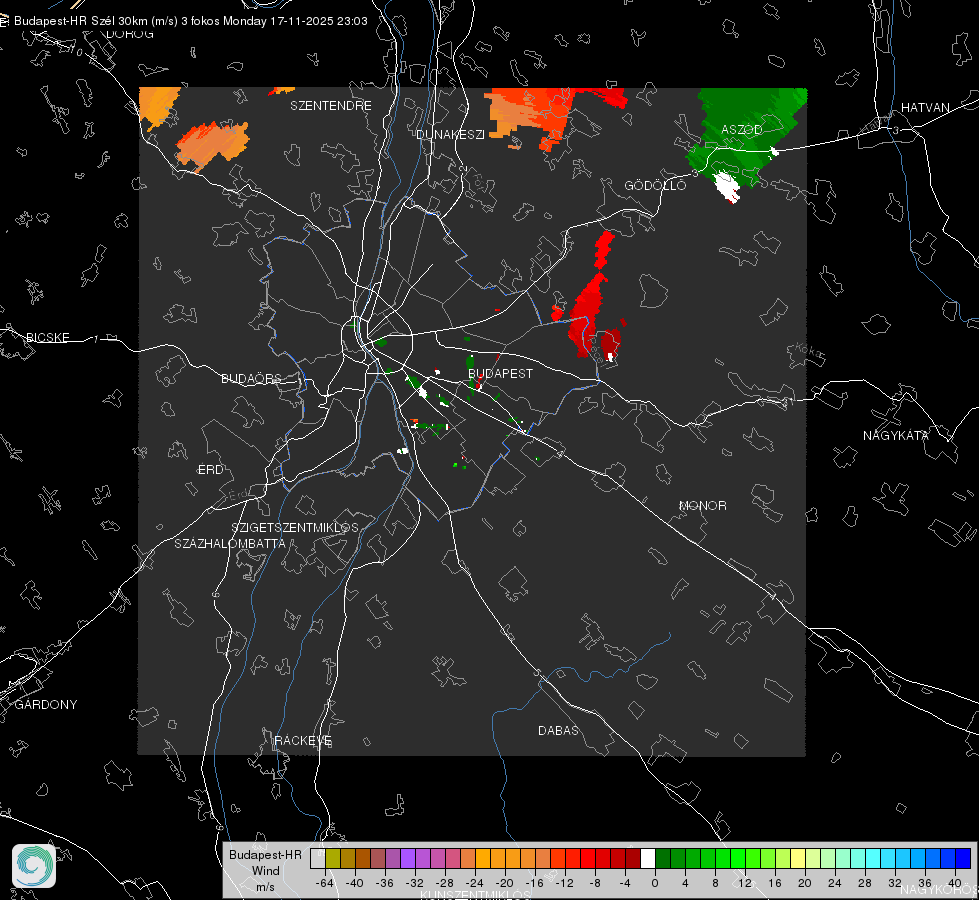Image resolution: width=979 pixels, height=900 pixels.
Task: Click the BUDAÖRS city label
Action: pyautogui.click(x=251, y=379)
